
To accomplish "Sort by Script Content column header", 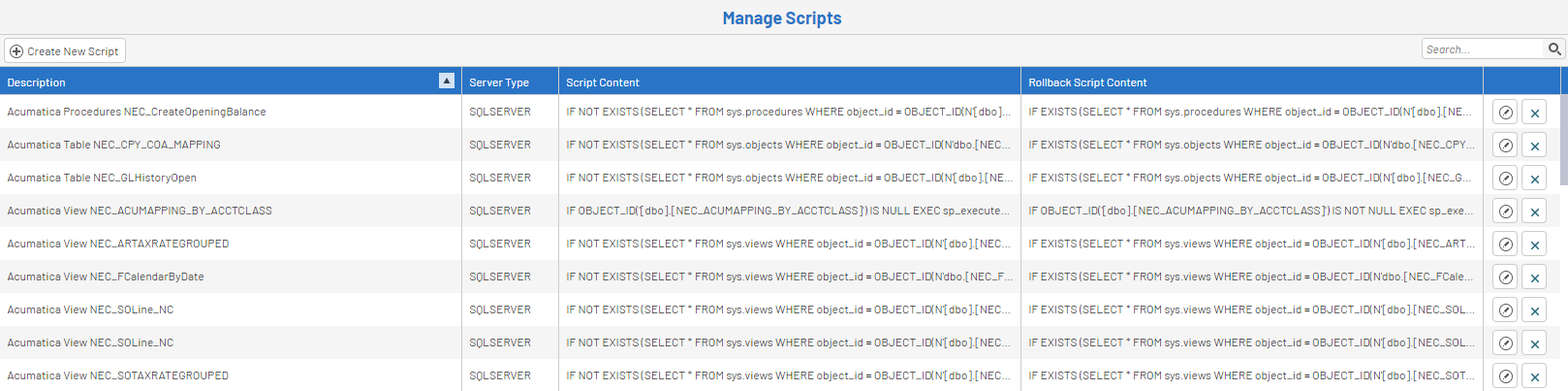I will click(x=603, y=82).
